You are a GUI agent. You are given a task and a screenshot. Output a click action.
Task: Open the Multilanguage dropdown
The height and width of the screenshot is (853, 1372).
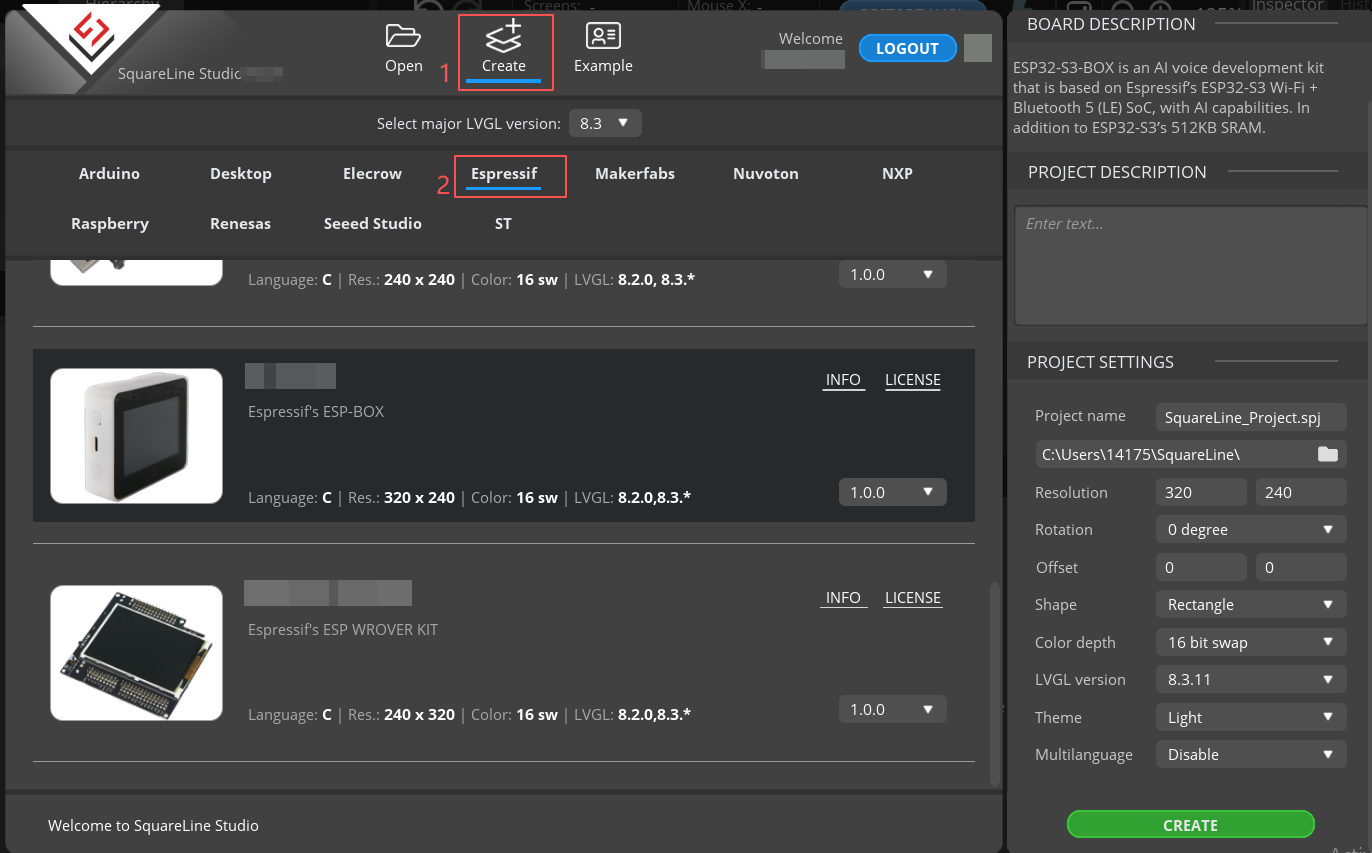tap(1251, 754)
